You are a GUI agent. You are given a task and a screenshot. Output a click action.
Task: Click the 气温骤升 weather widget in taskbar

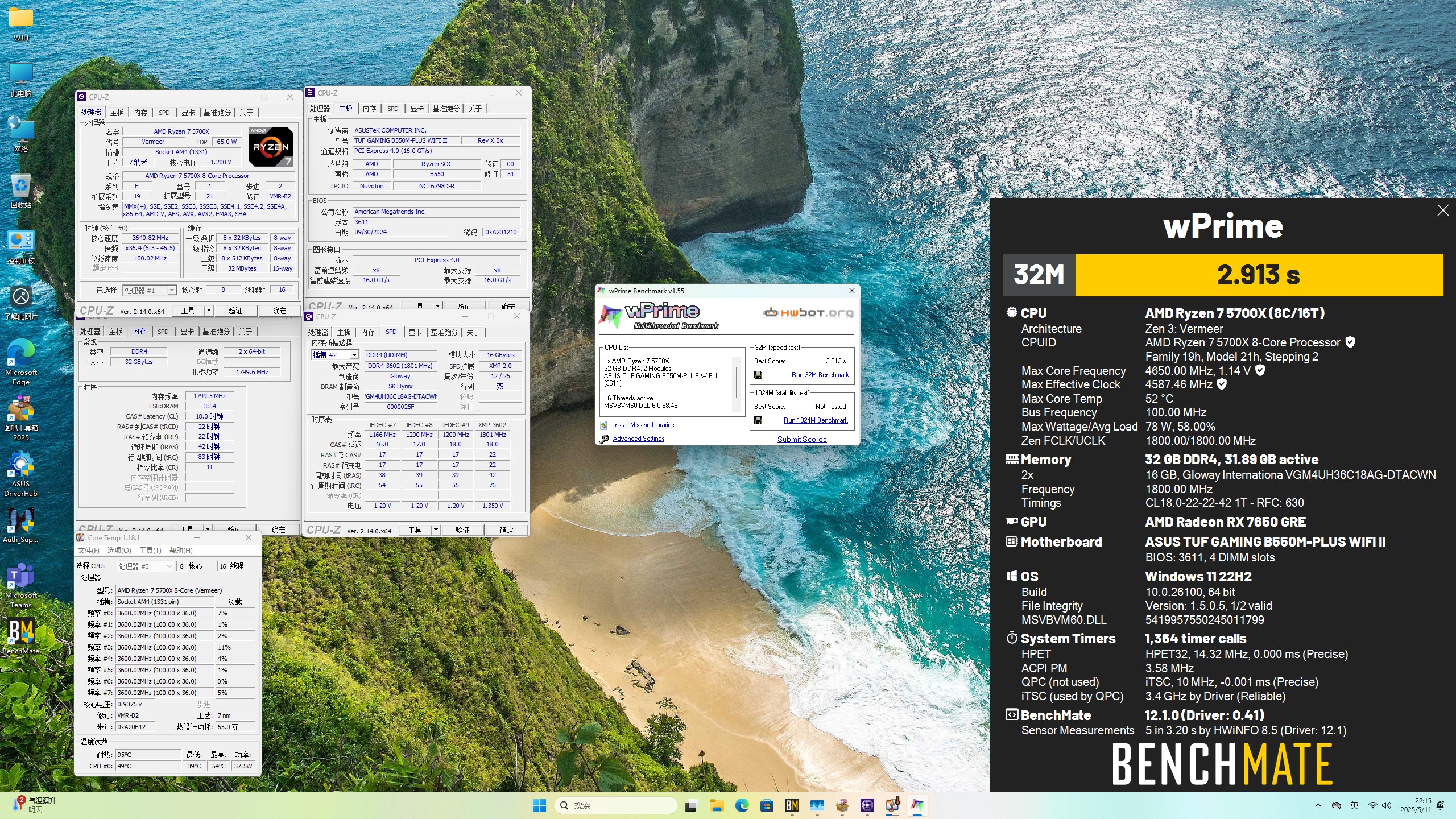(35, 805)
